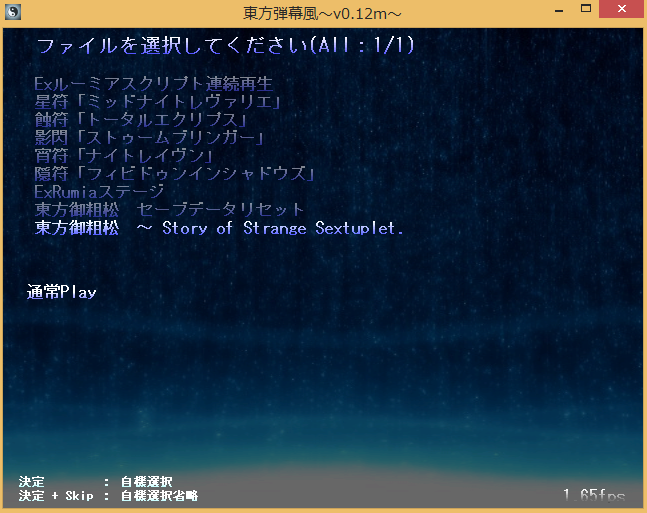Select 宵符「ナイトレイヴン」 script

click(123, 156)
